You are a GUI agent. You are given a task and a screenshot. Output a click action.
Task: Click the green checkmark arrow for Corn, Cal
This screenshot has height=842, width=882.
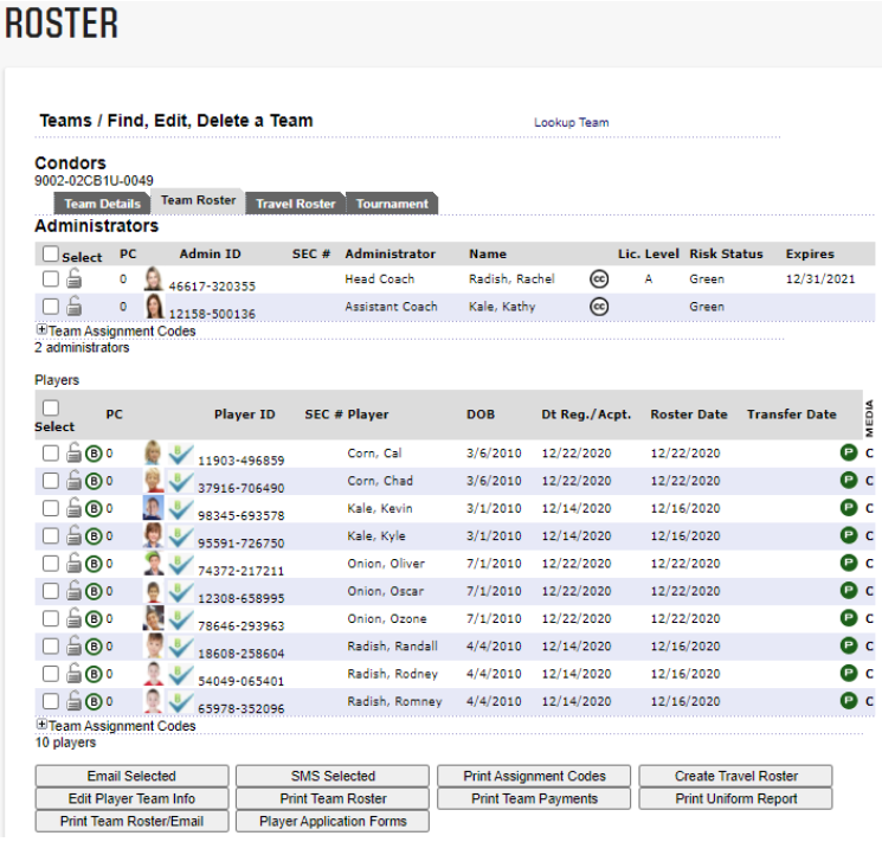pos(181,455)
